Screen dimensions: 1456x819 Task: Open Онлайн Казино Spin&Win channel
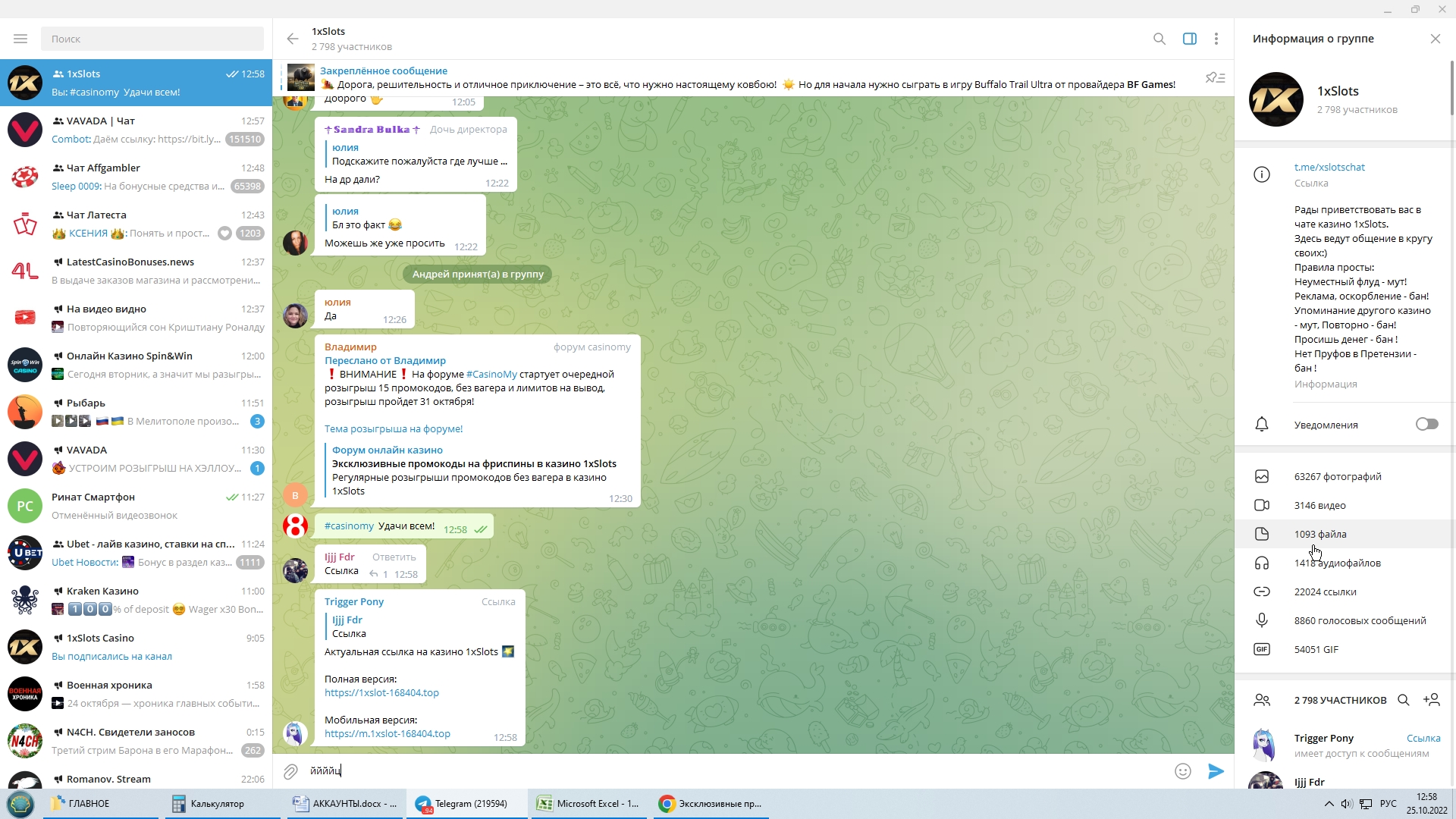click(136, 365)
